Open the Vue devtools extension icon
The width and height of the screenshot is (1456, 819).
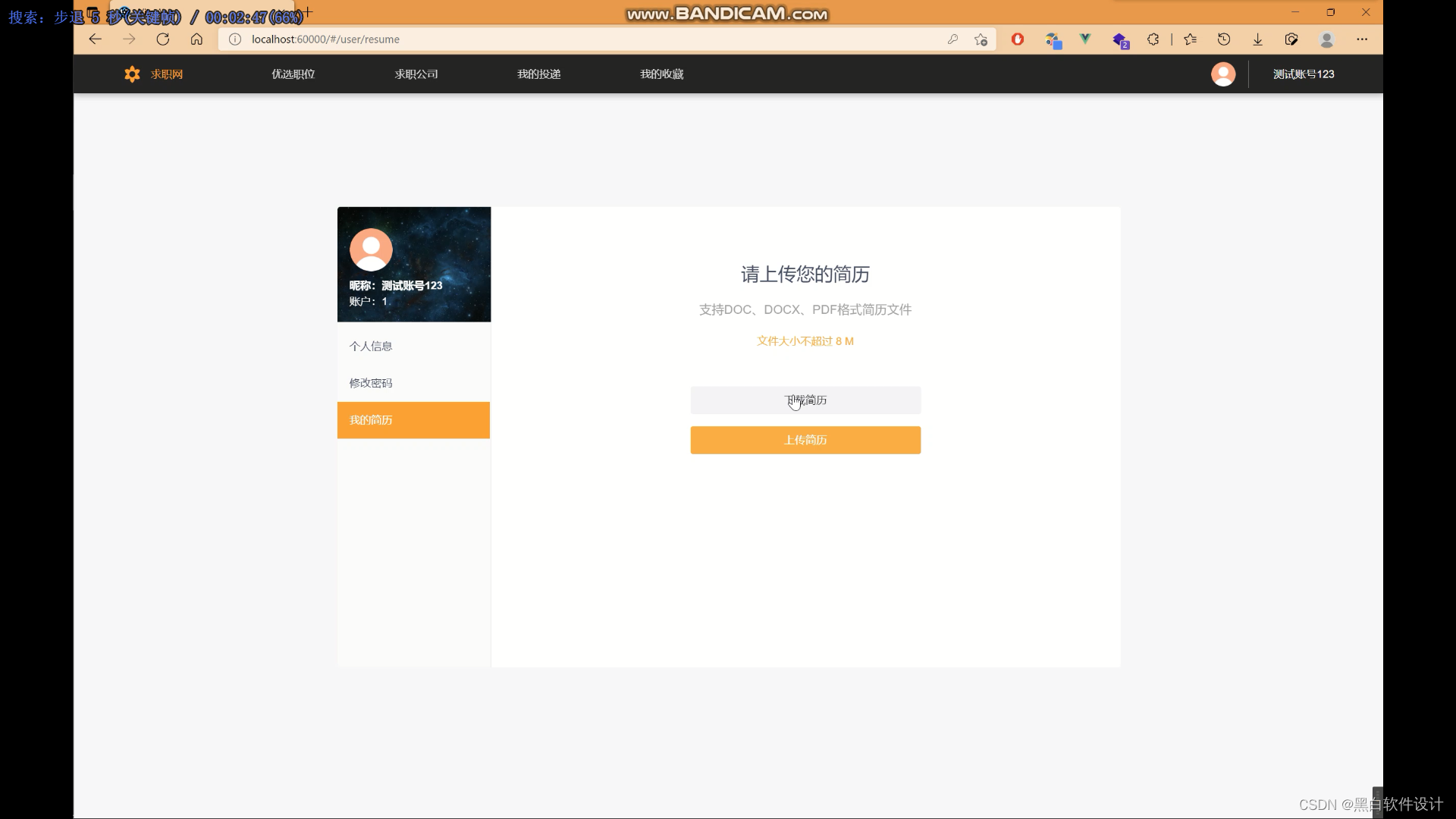click(x=1085, y=39)
